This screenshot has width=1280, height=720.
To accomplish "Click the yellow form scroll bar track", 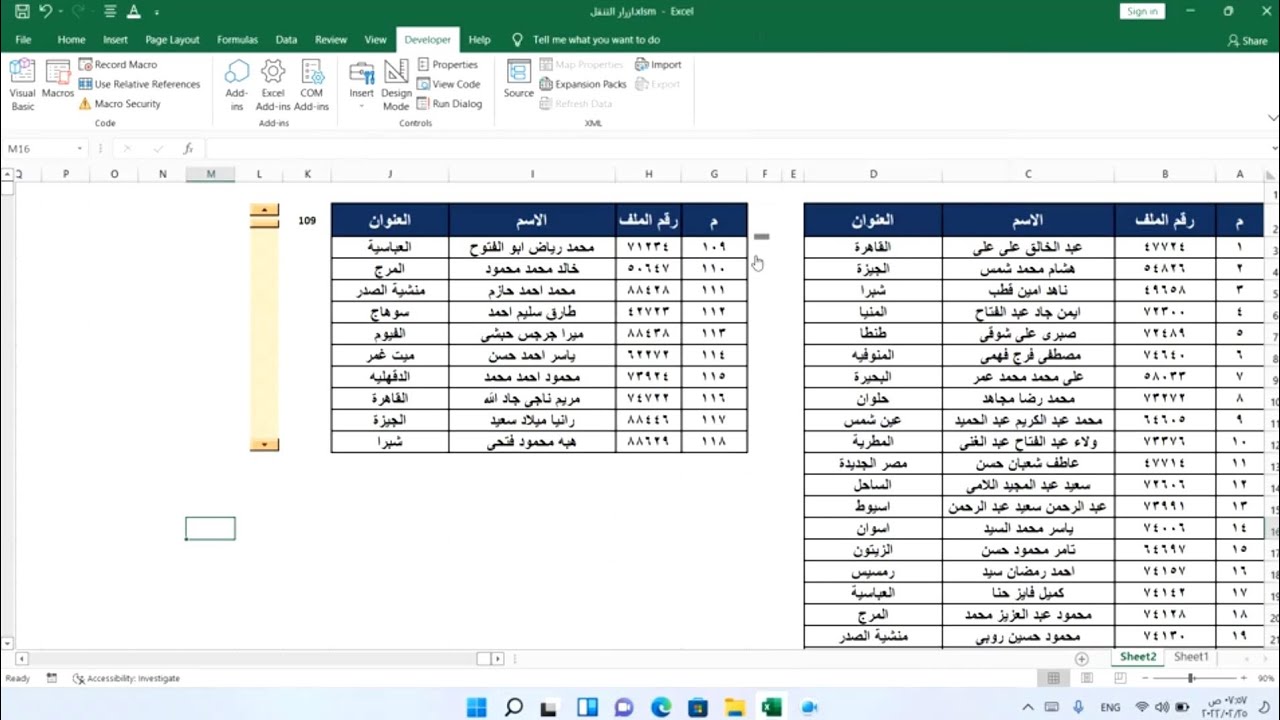I will [264, 333].
